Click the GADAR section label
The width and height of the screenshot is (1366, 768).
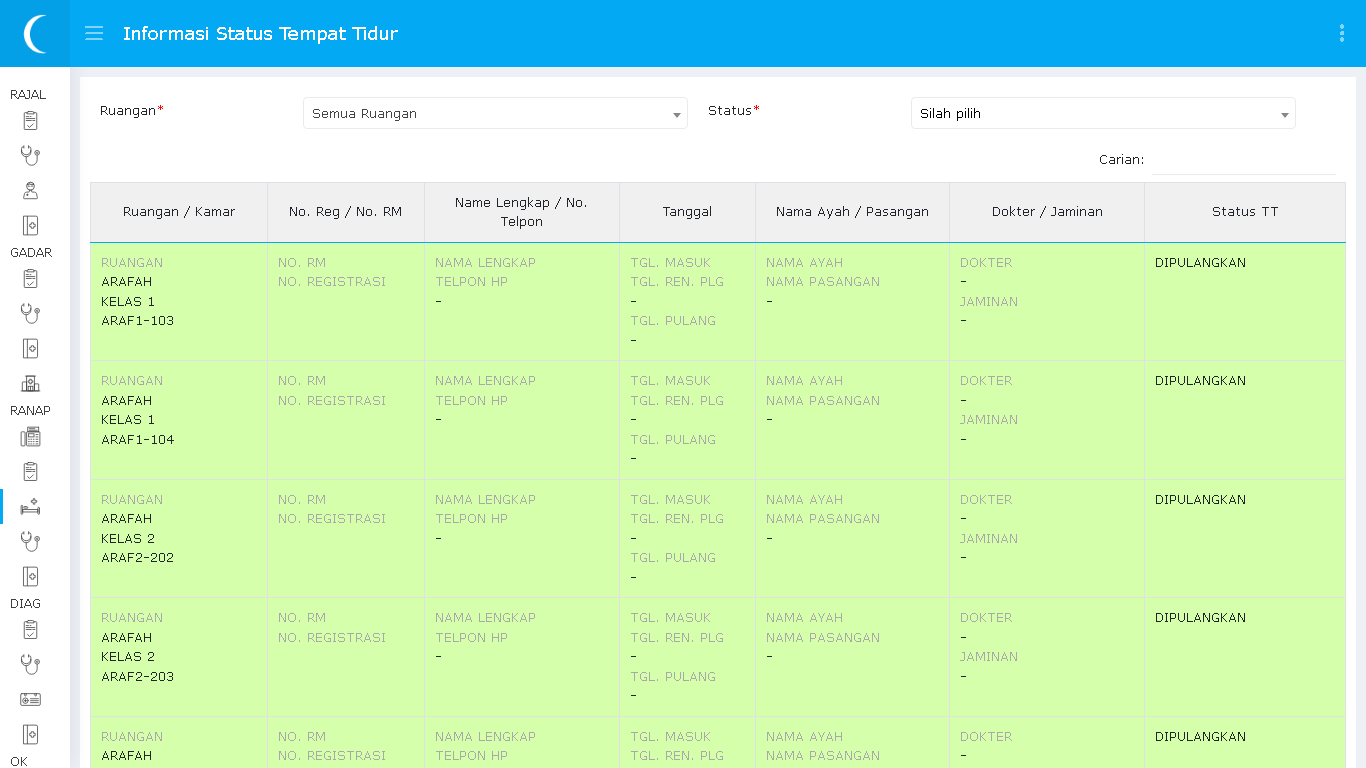coord(31,253)
